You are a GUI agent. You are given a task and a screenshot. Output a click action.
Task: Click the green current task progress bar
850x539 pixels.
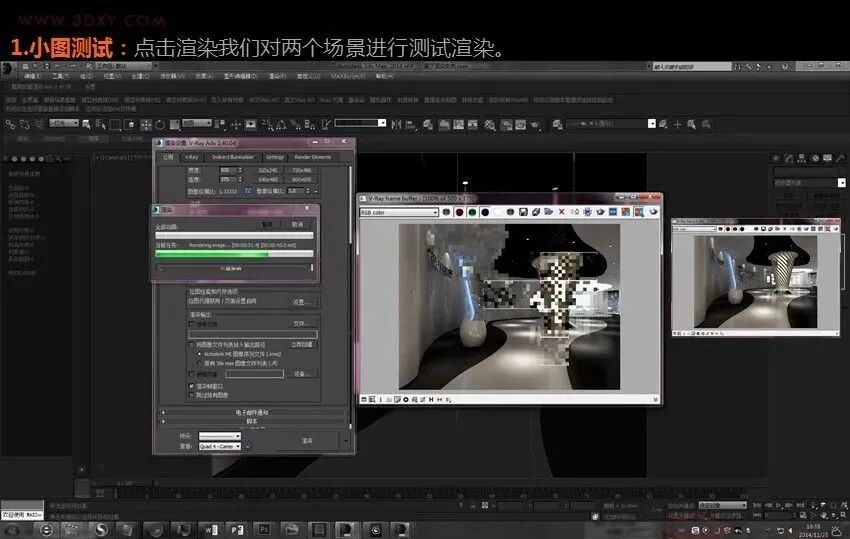(x=234, y=253)
